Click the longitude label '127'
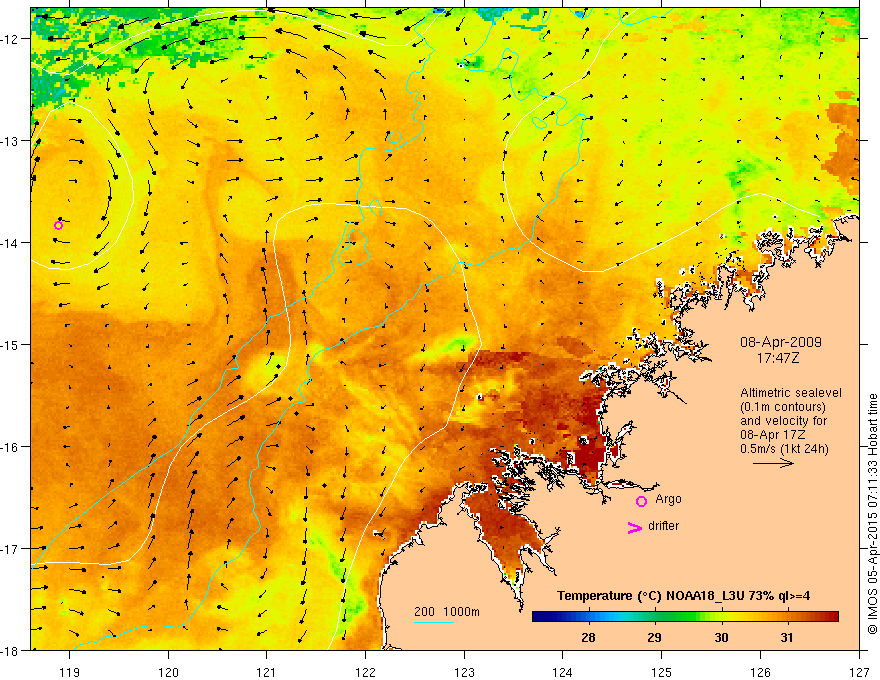The height and width of the screenshot is (680, 880). pos(859,672)
